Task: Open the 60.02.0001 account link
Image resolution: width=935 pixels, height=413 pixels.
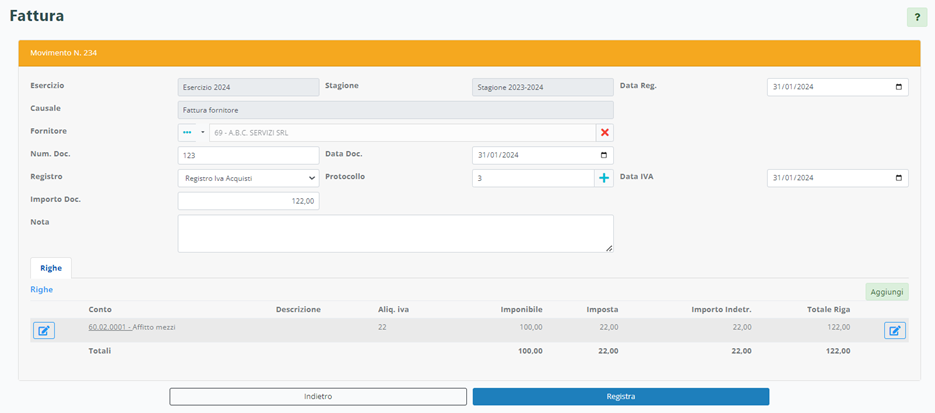Action: click(108, 327)
